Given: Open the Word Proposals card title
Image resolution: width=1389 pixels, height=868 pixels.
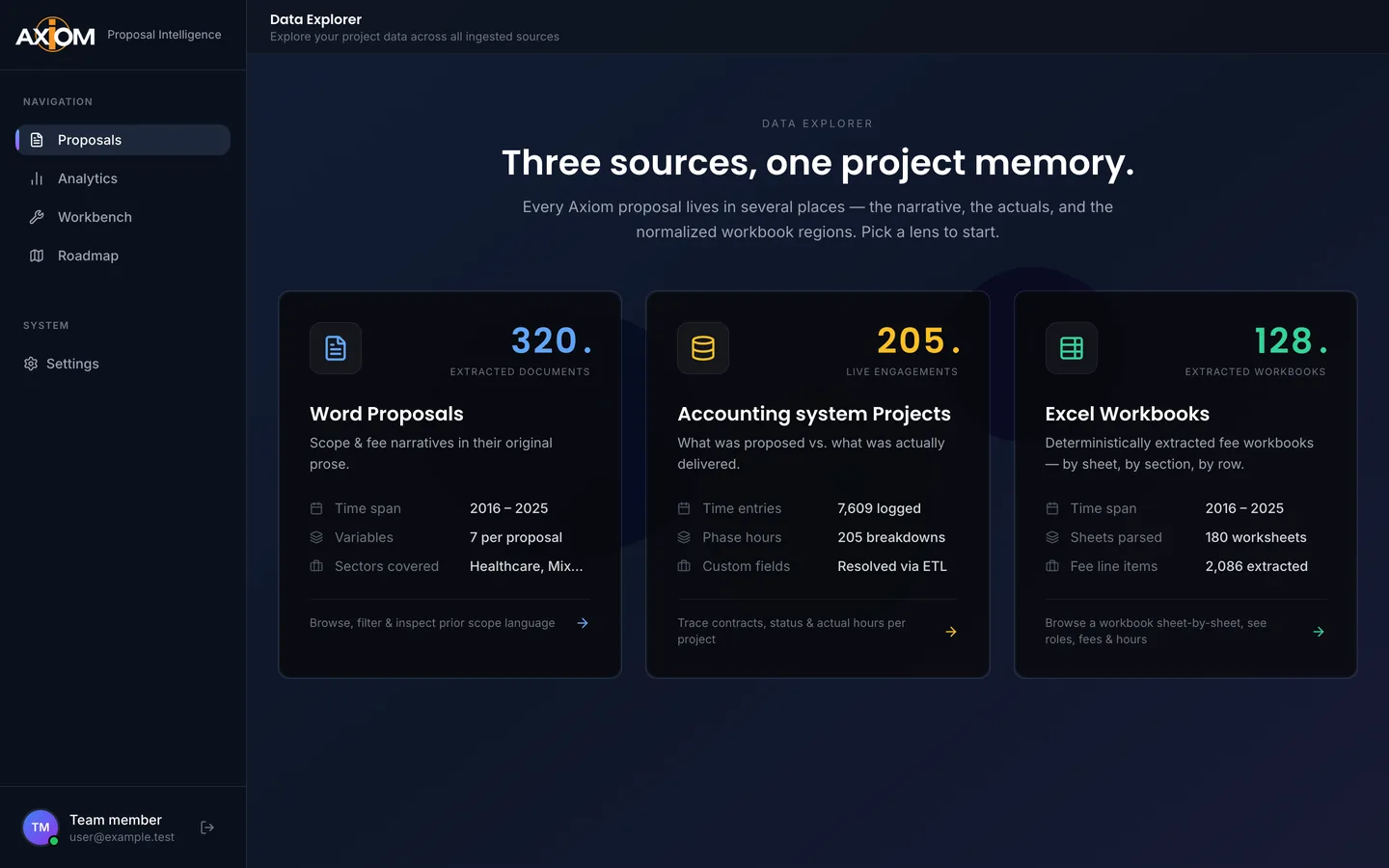Looking at the screenshot, I should (x=387, y=414).
